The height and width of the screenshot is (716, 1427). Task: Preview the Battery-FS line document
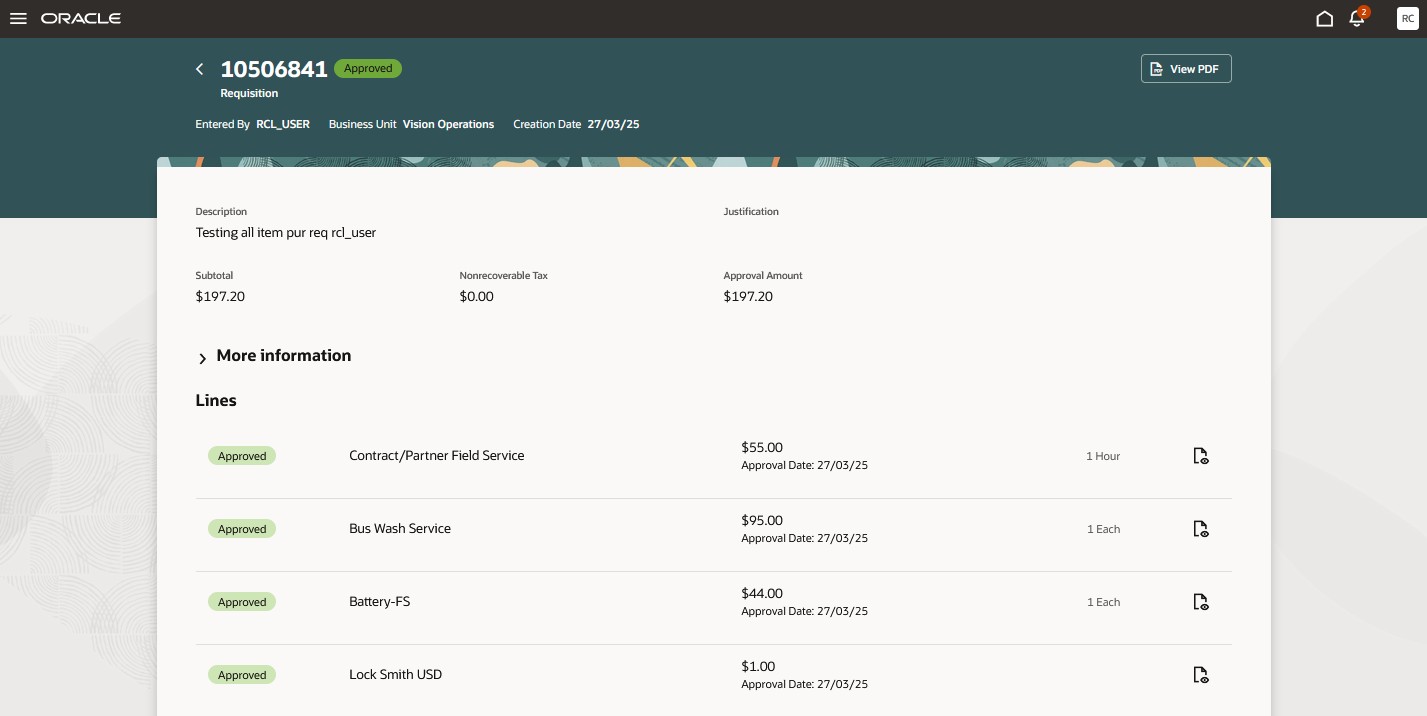point(1200,602)
